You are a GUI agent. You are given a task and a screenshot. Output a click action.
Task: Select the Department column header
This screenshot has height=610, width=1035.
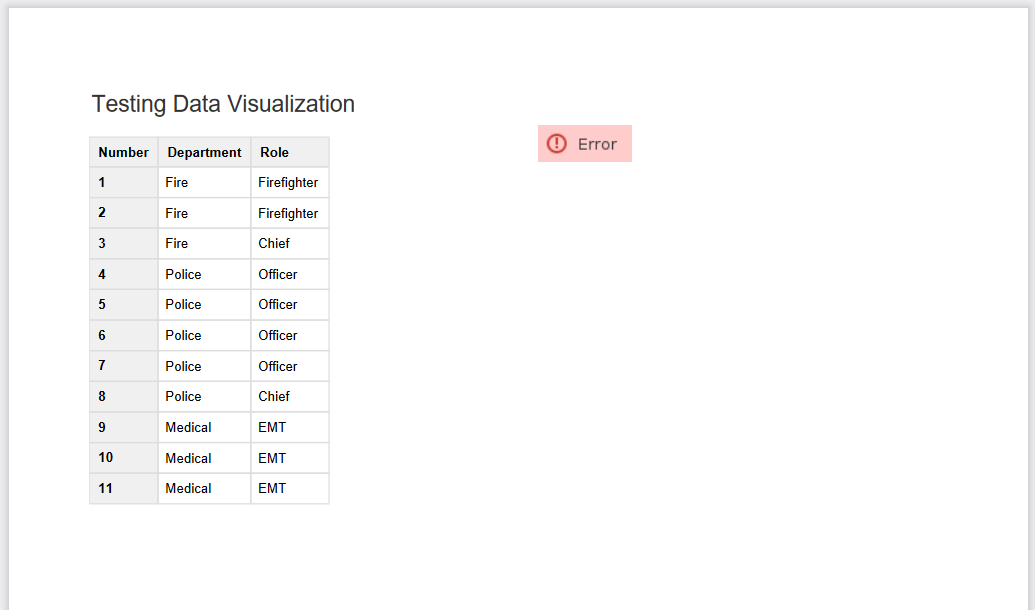203,152
